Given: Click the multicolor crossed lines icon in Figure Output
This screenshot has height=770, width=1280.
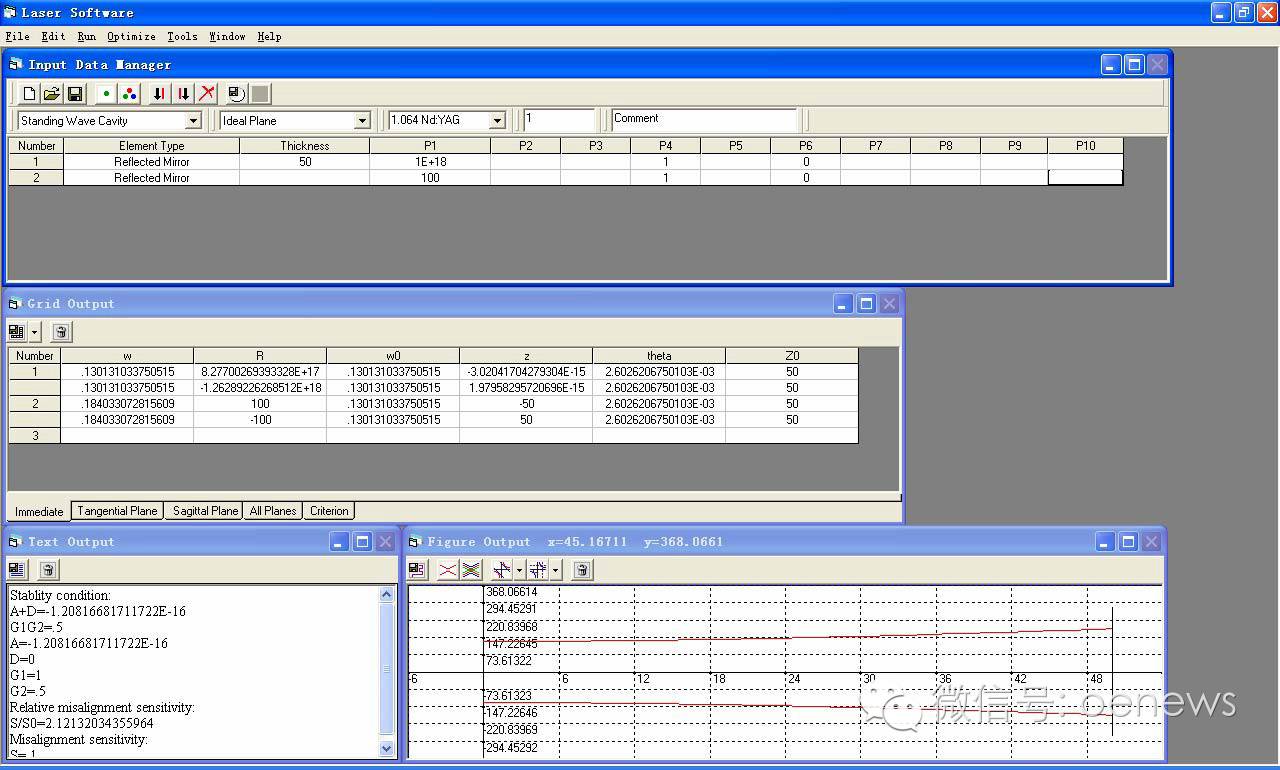Looking at the screenshot, I should (x=471, y=570).
